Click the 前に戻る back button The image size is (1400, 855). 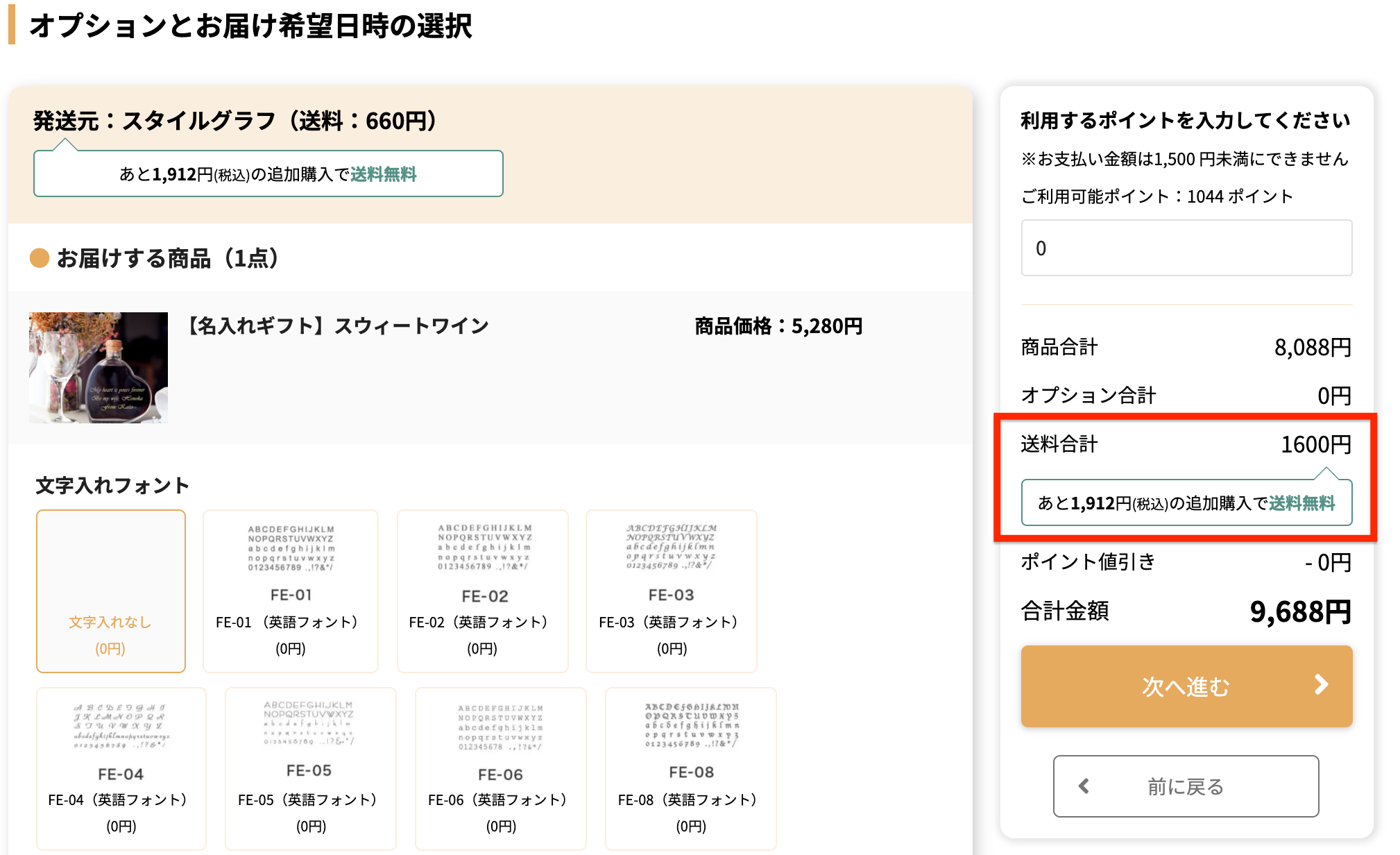1186,786
